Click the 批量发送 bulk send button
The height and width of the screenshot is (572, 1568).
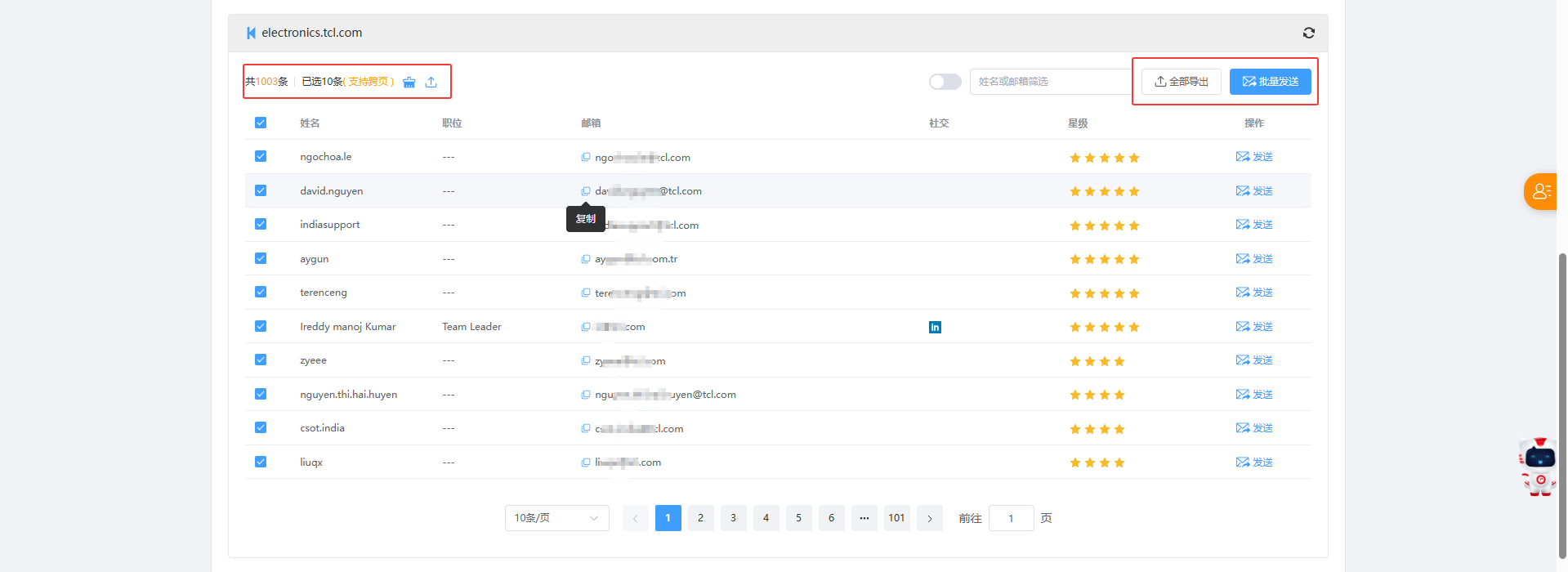(1270, 82)
